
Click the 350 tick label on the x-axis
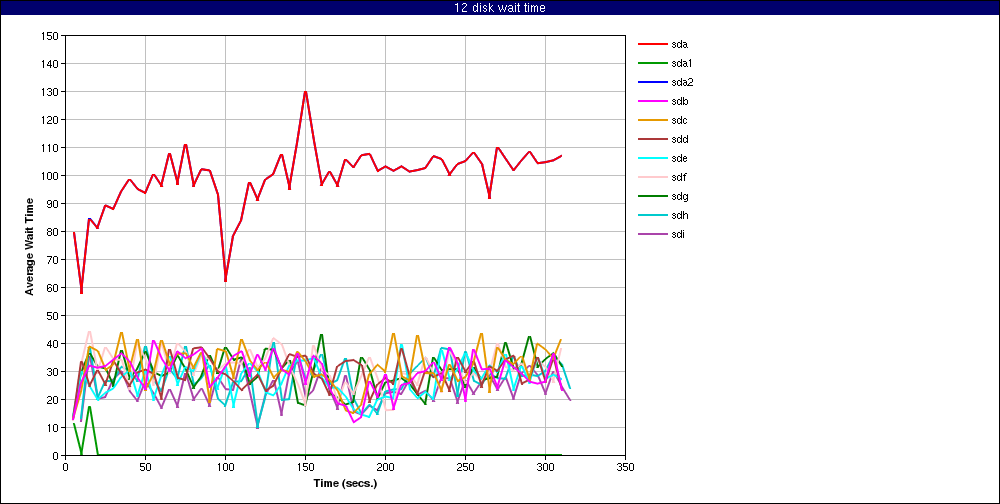(x=625, y=466)
